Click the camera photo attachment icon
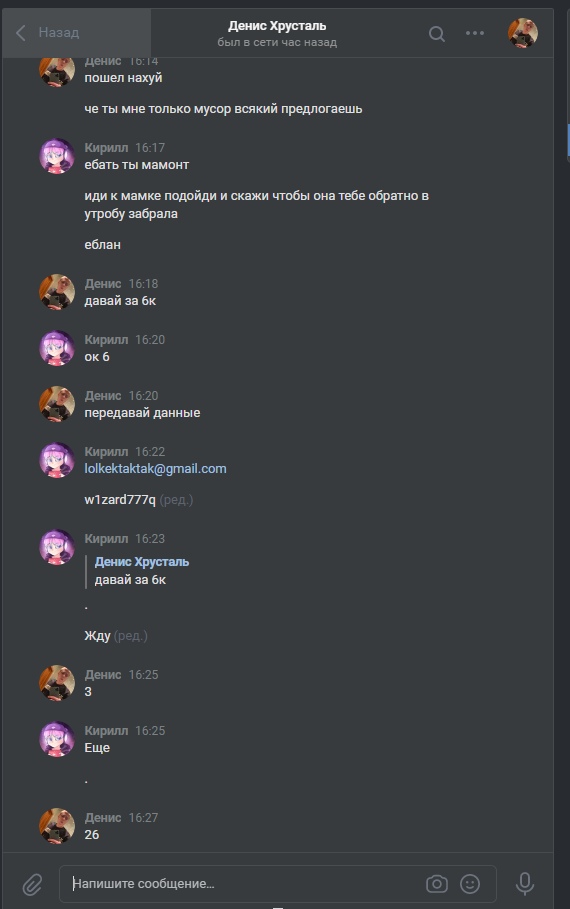 pos(437,883)
